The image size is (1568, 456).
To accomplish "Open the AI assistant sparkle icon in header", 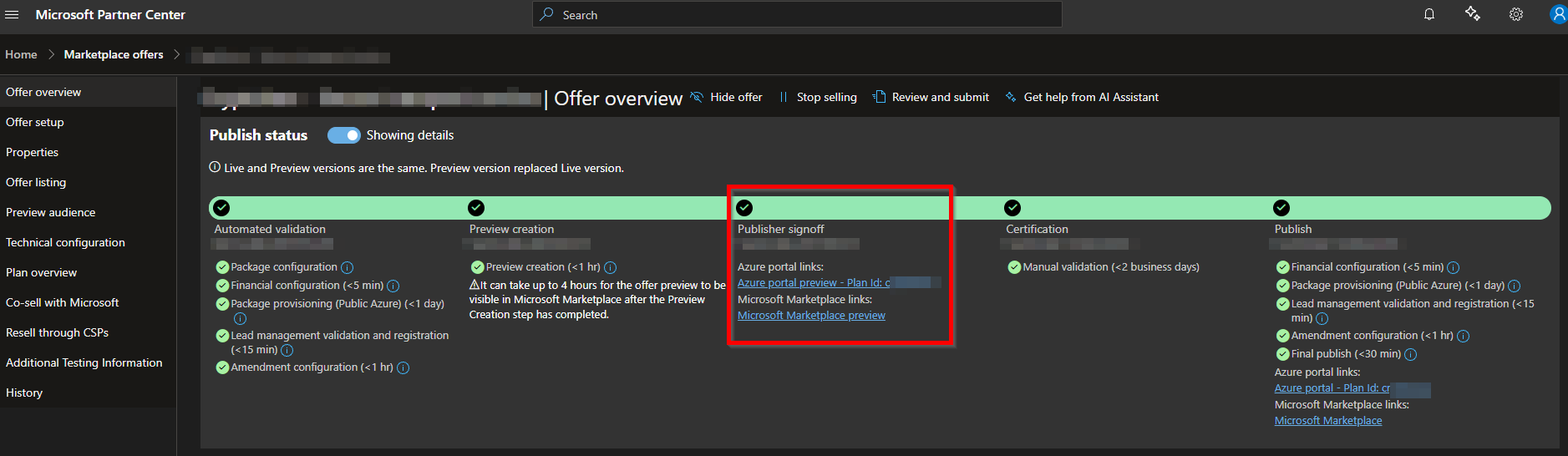I will click(x=1473, y=14).
